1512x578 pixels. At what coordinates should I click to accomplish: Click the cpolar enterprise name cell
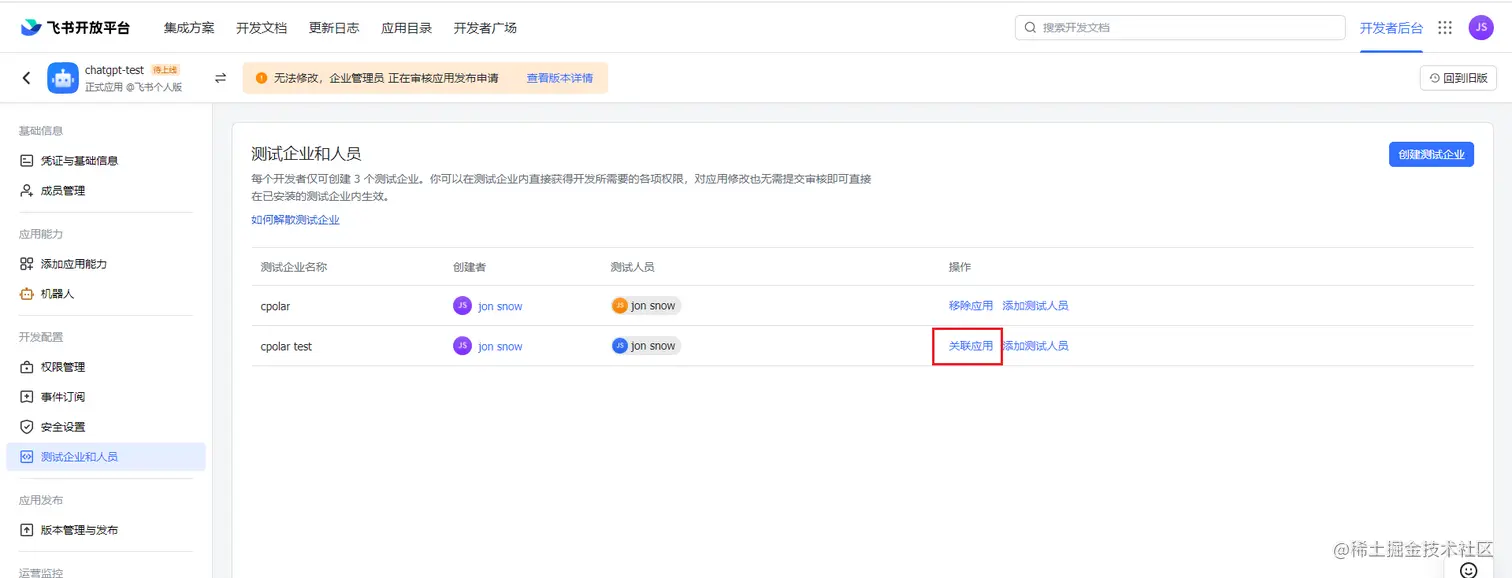[x=275, y=306]
